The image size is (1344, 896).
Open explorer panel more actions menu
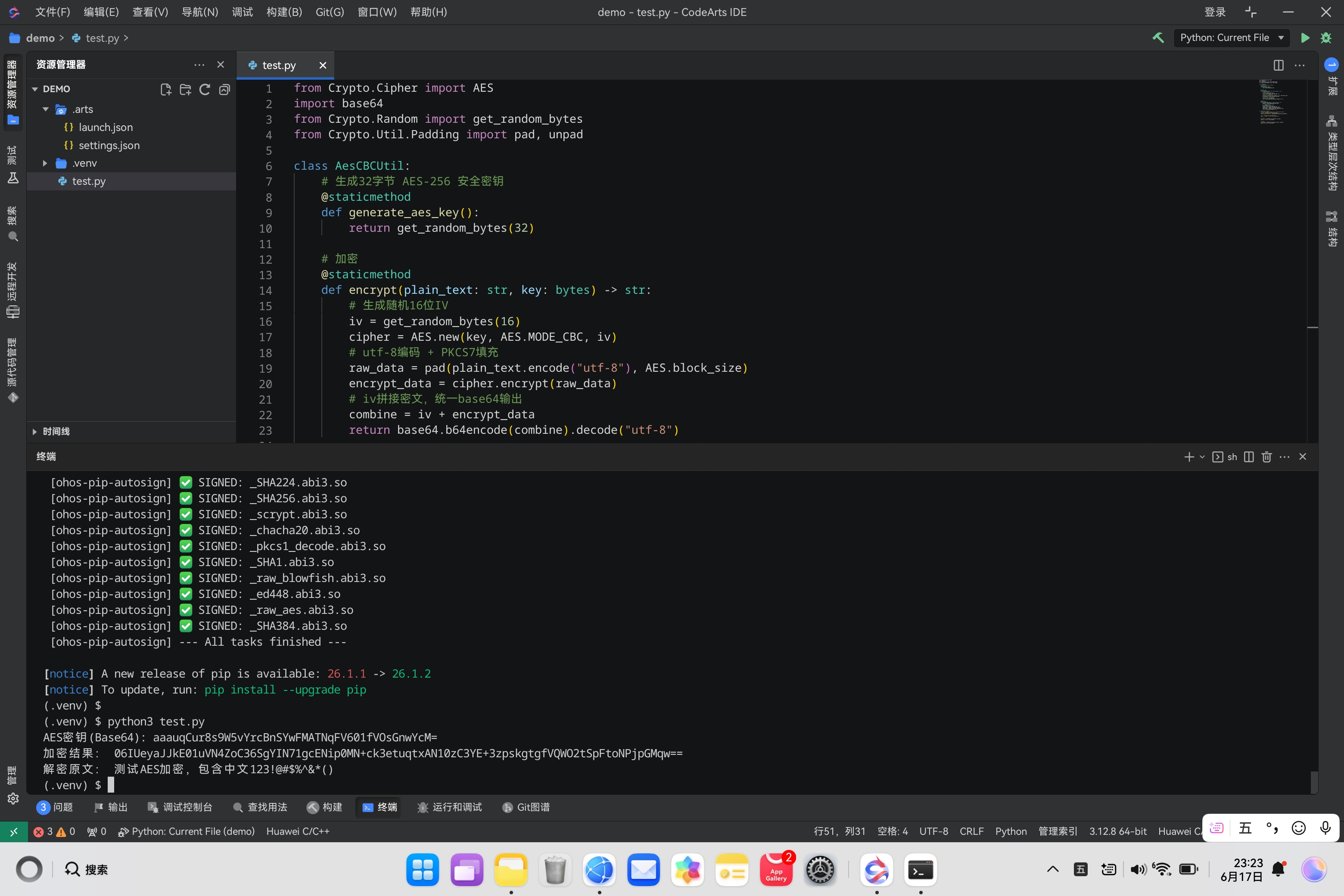coord(199,65)
